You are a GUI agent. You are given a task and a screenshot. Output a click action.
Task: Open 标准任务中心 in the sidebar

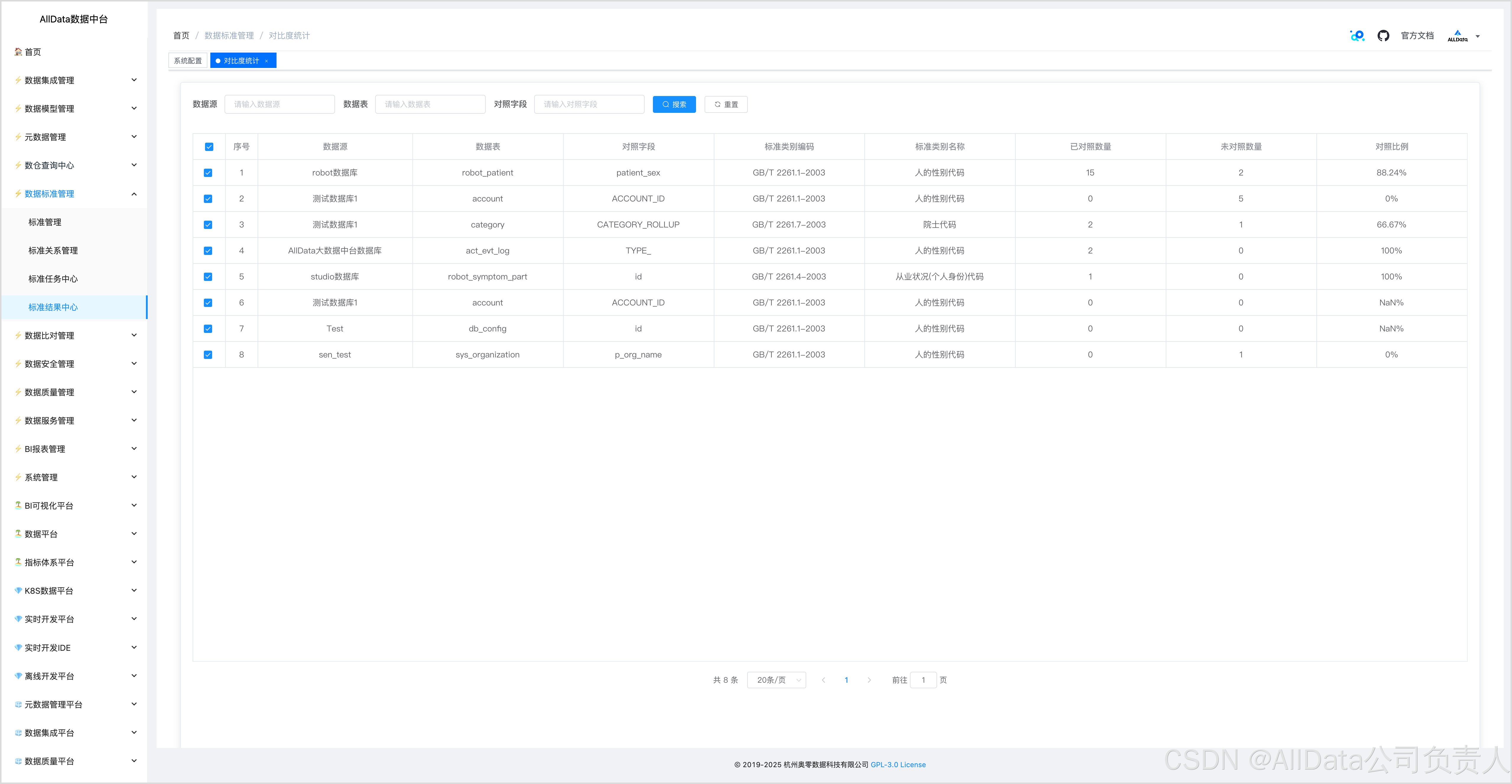(x=53, y=279)
